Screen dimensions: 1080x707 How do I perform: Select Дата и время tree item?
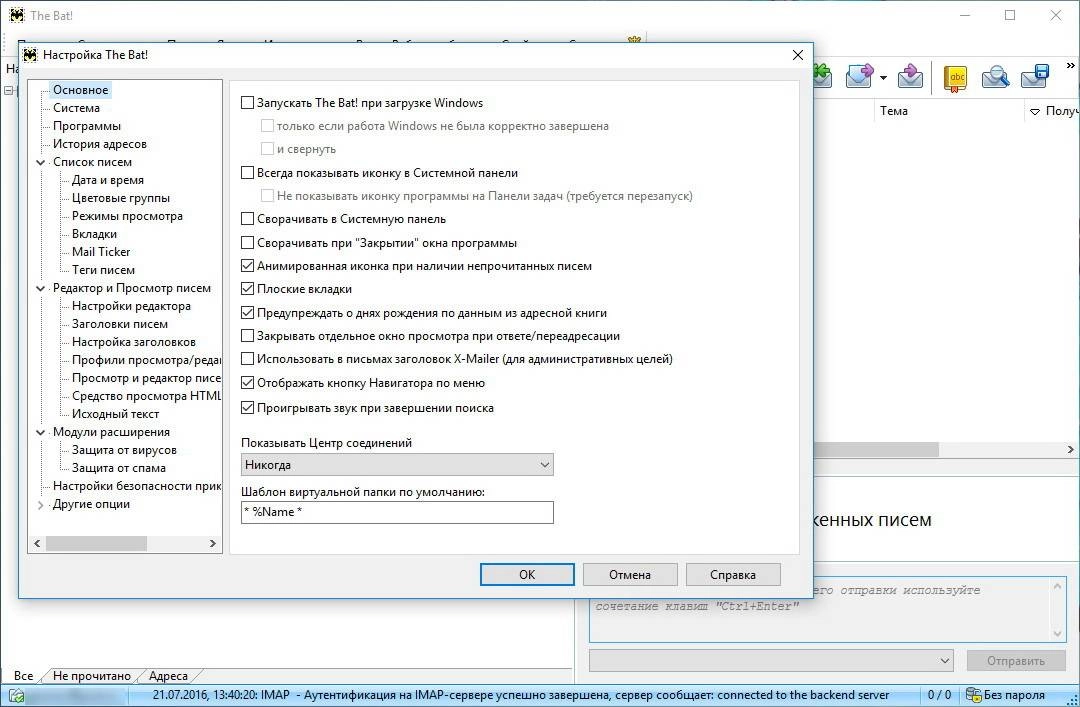108,180
